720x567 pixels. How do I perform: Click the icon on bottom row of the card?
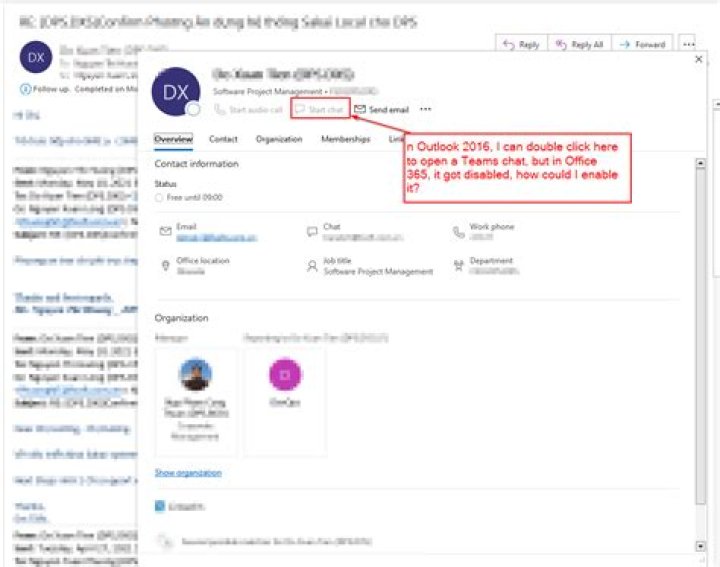(x=165, y=542)
